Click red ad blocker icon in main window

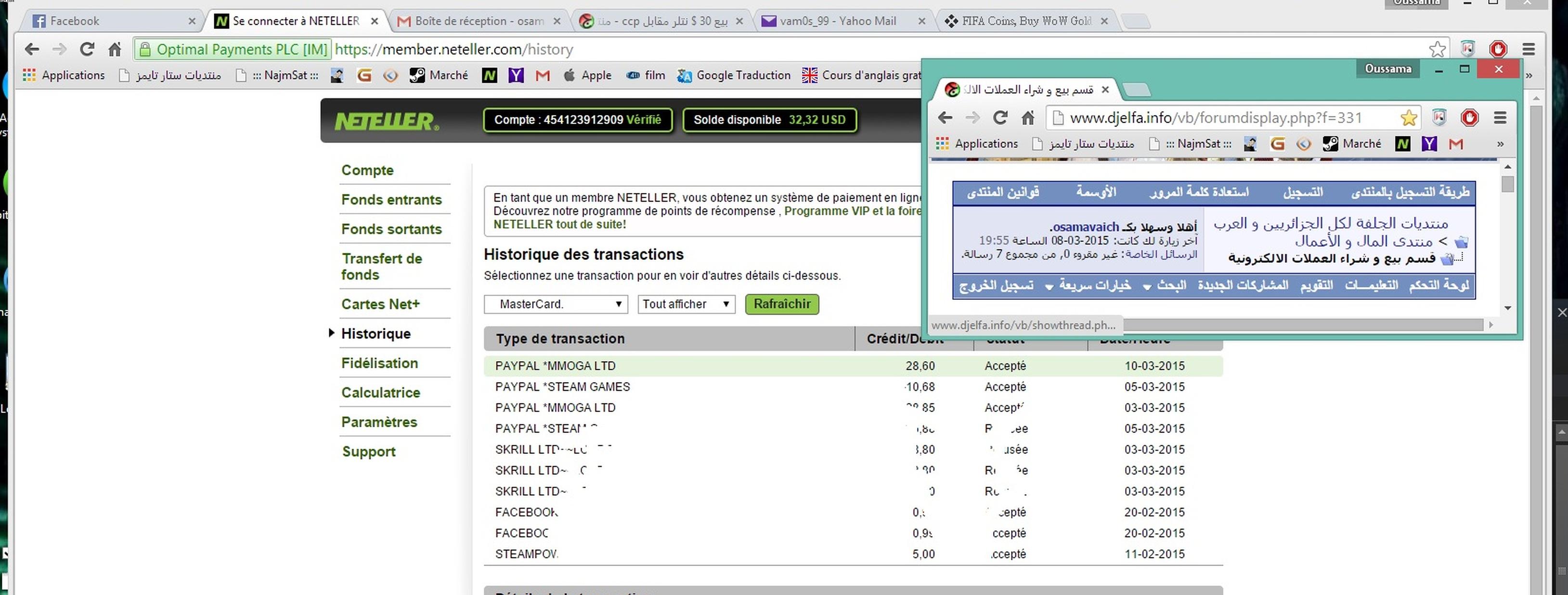pyautogui.click(x=1498, y=49)
